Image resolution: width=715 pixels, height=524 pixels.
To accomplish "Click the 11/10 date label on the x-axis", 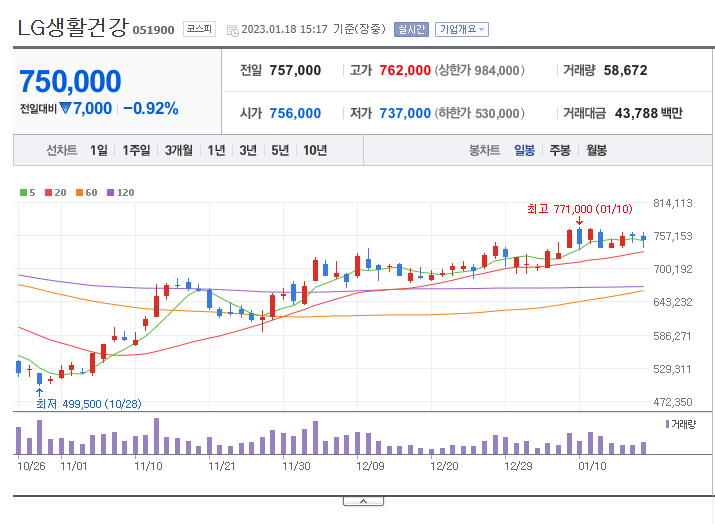I will [x=148, y=466].
